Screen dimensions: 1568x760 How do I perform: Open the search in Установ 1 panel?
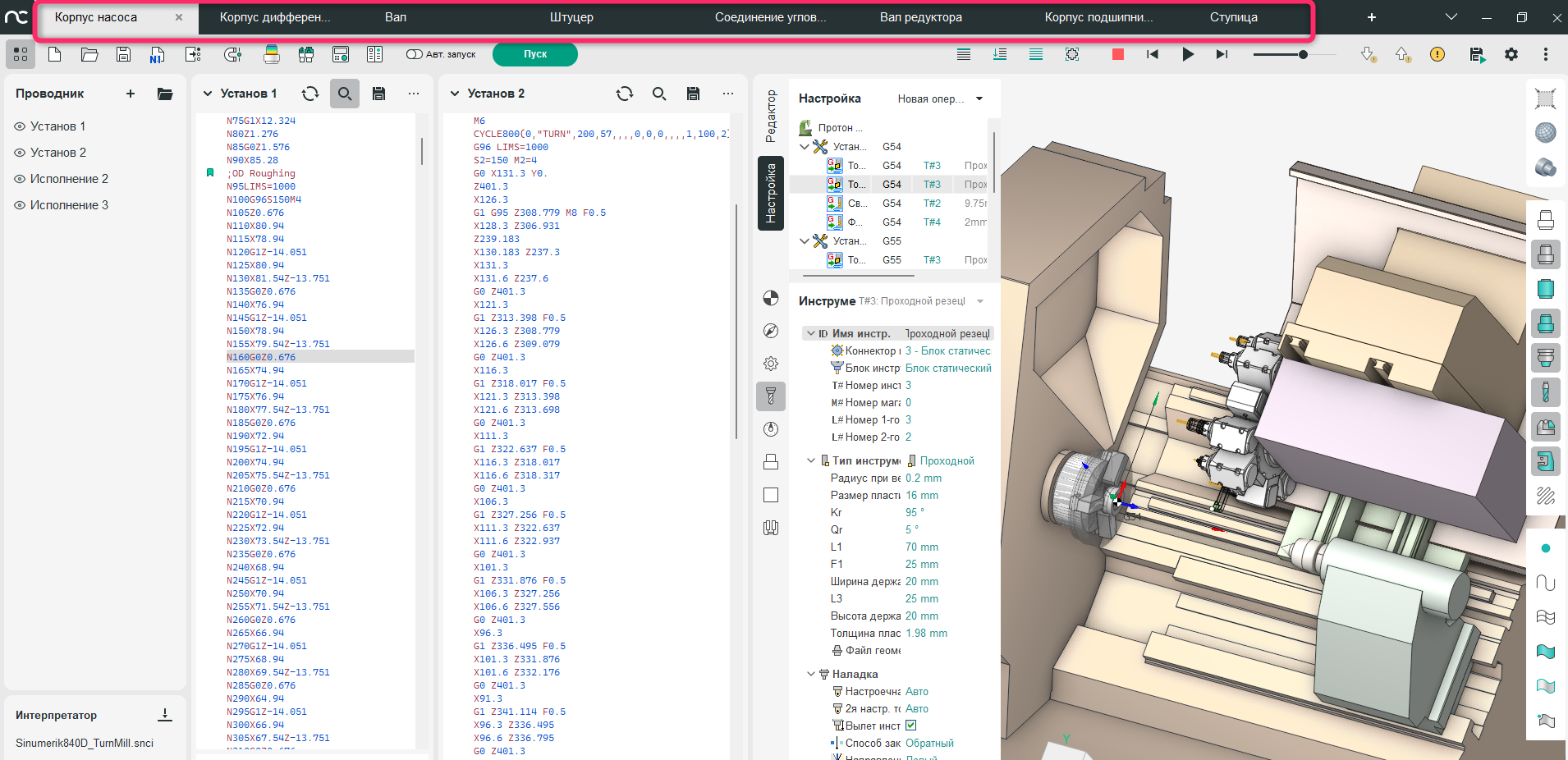[x=345, y=94]
